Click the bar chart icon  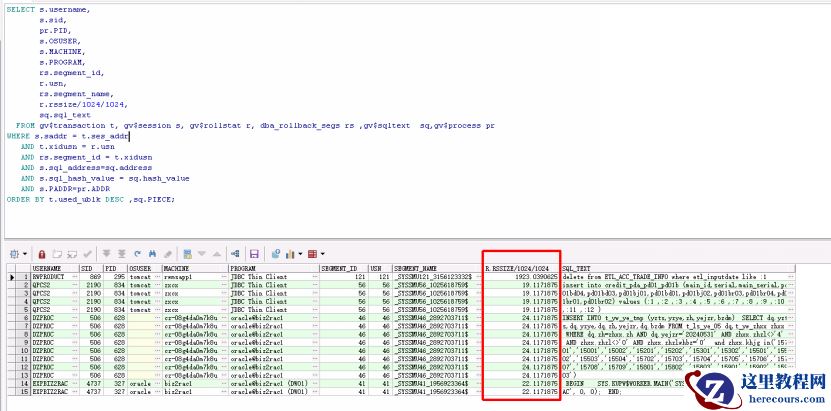[x=290, y=254]
